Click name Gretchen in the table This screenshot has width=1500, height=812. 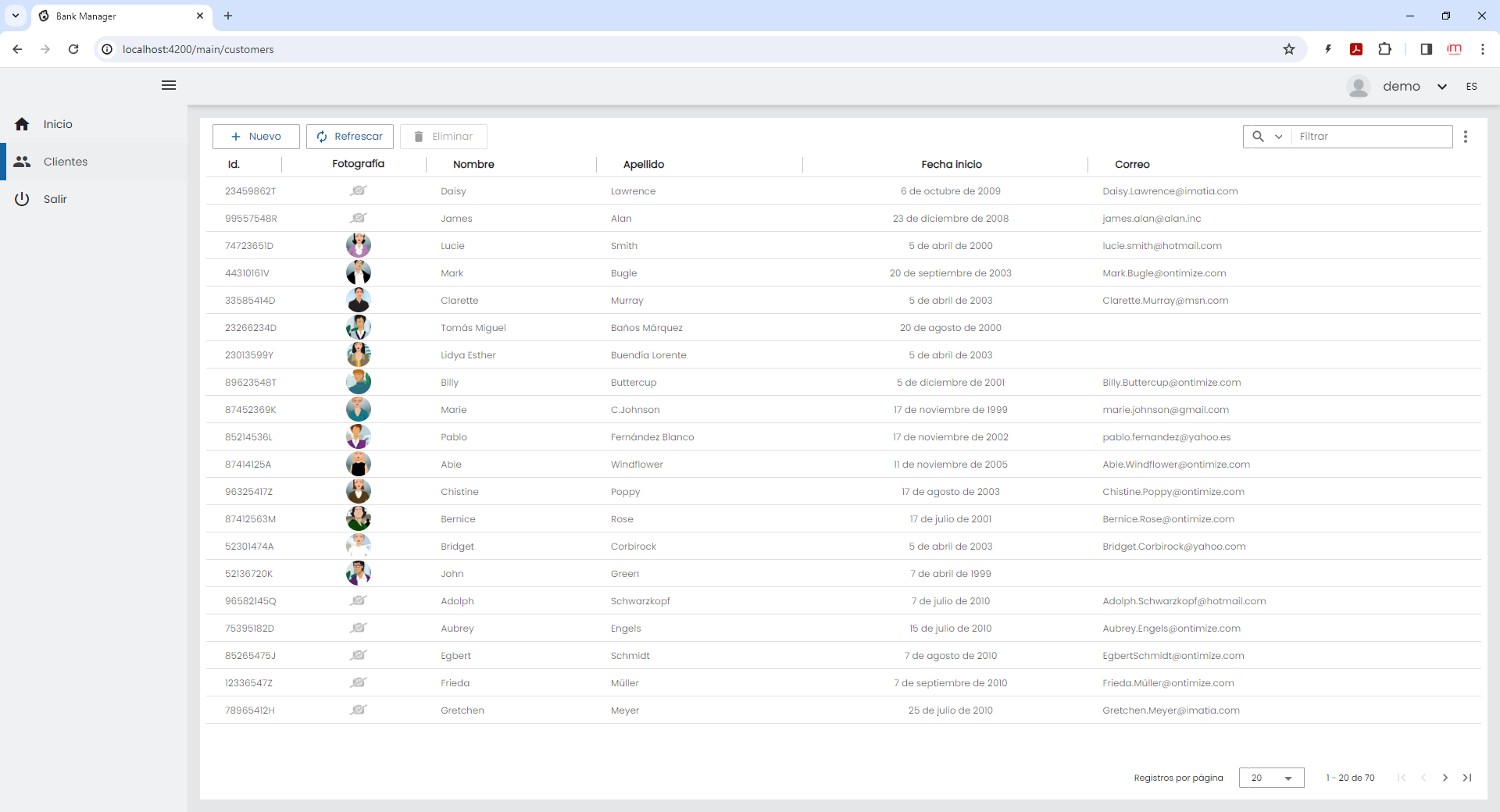point(462,710)
